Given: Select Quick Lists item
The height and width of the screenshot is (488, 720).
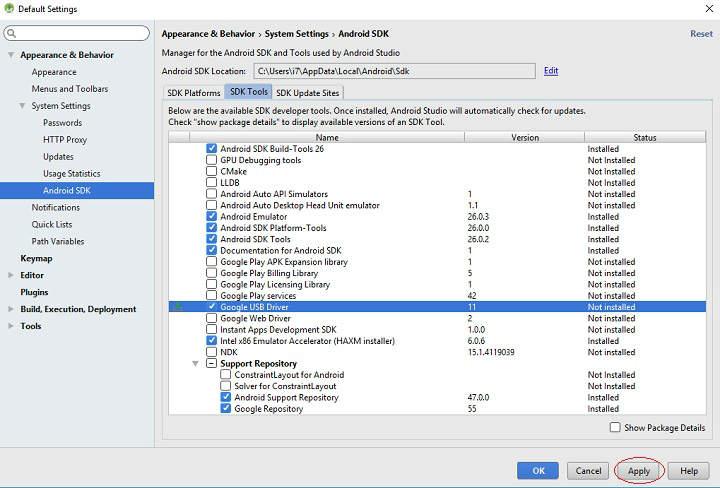Looking at the screenshot, I should pyautogui.click(x=52, y=224).
